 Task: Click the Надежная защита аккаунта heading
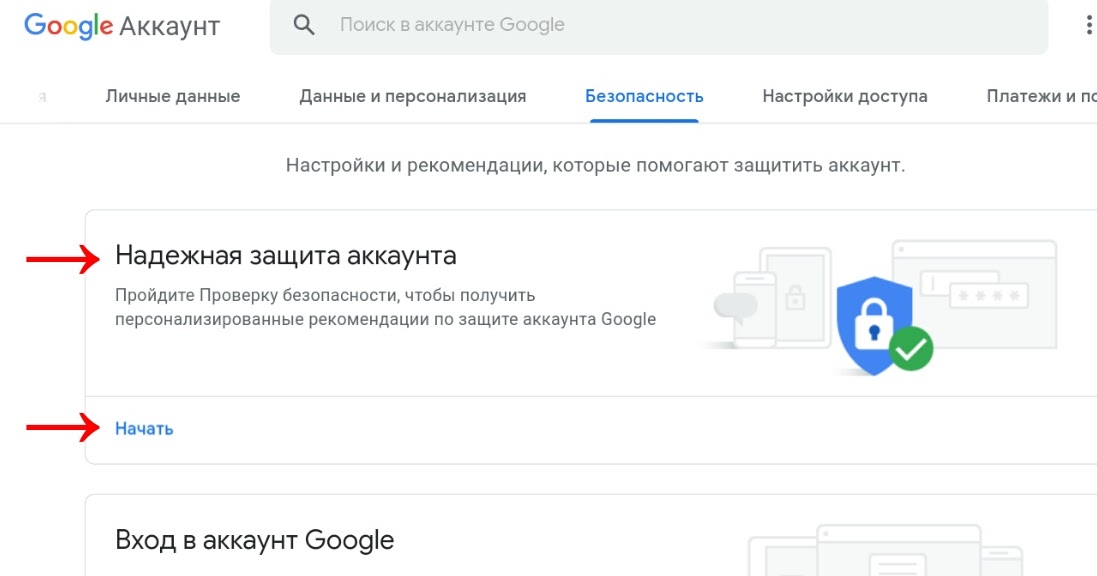[286, 255]
